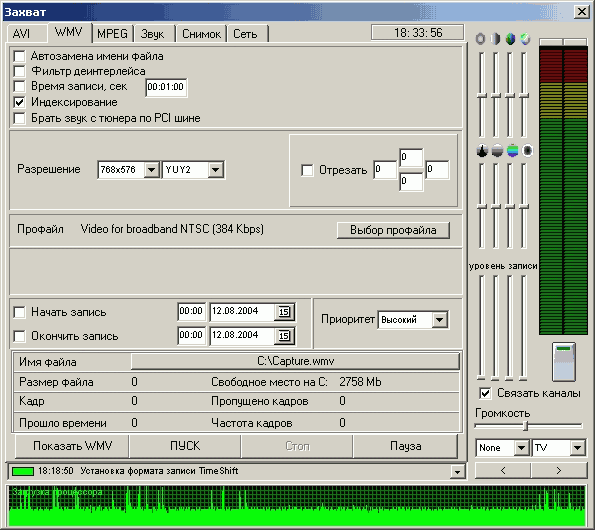595x530 pixels.
Task: Click the Выбор профайла button
Action: coord(393,230)
